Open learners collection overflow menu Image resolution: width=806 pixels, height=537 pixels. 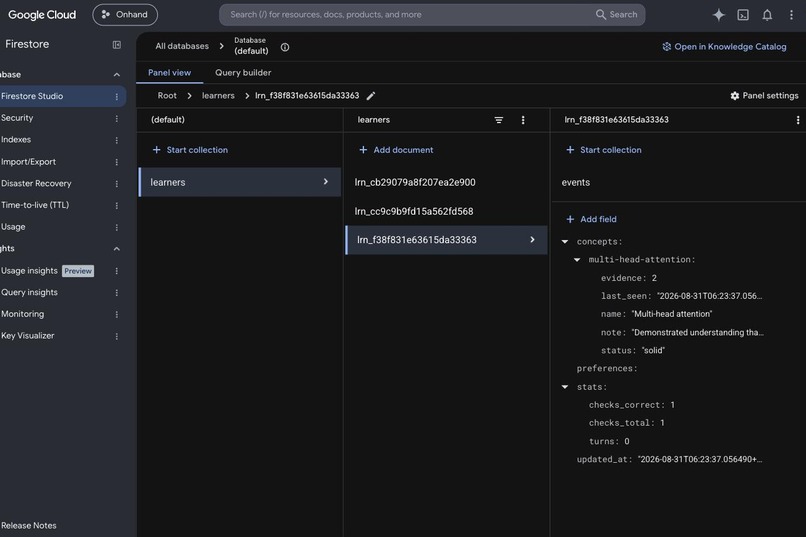[x=523, y=120]
